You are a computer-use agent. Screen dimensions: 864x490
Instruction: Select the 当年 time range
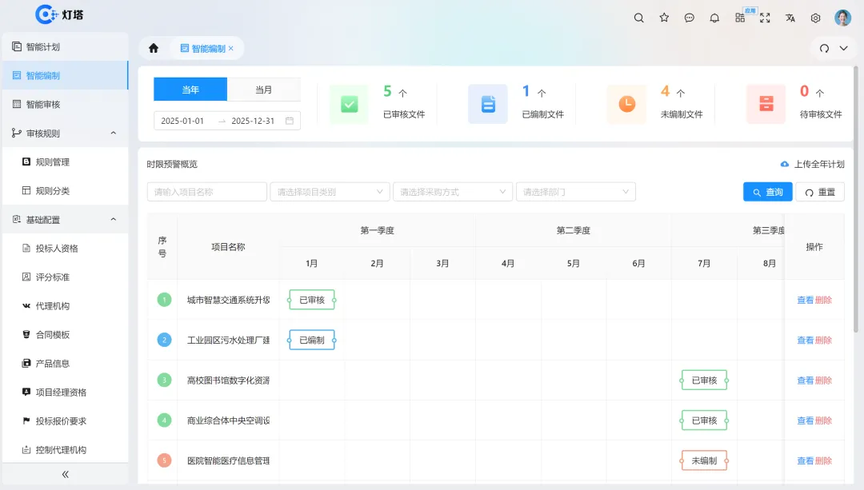190,90
